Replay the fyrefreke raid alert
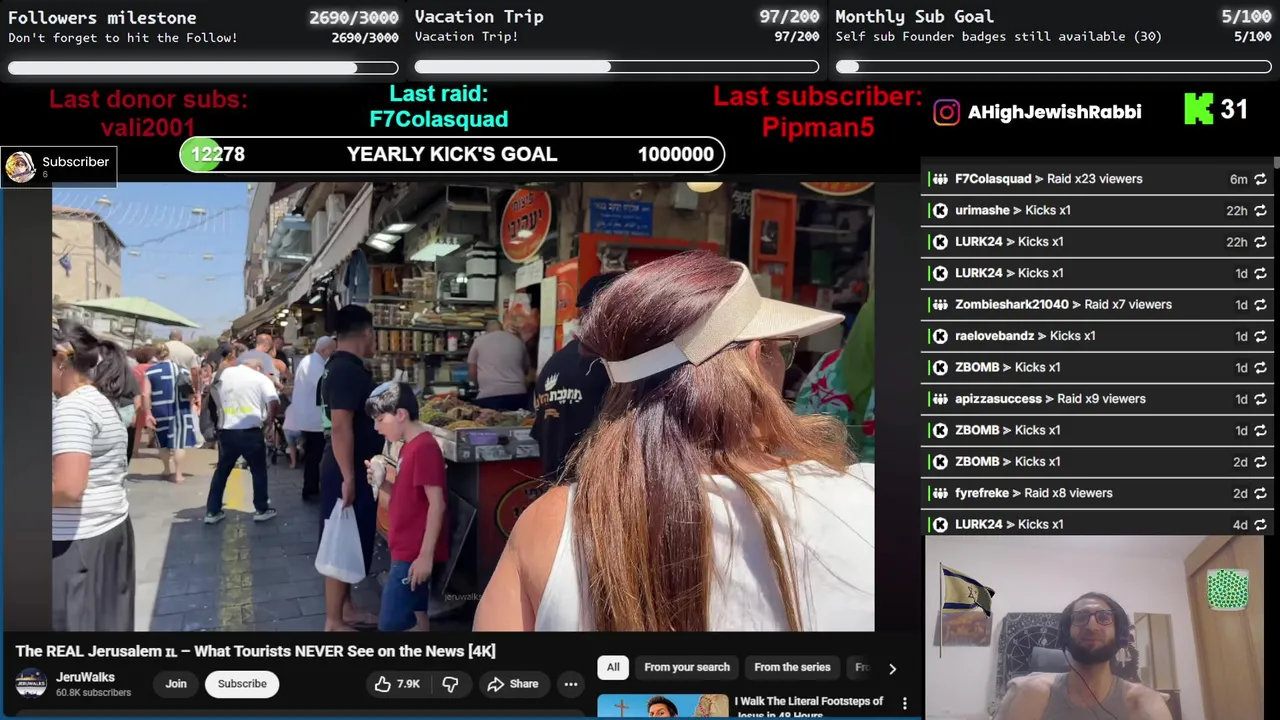Screen dimensions: 1280x720 point(1260,493)
